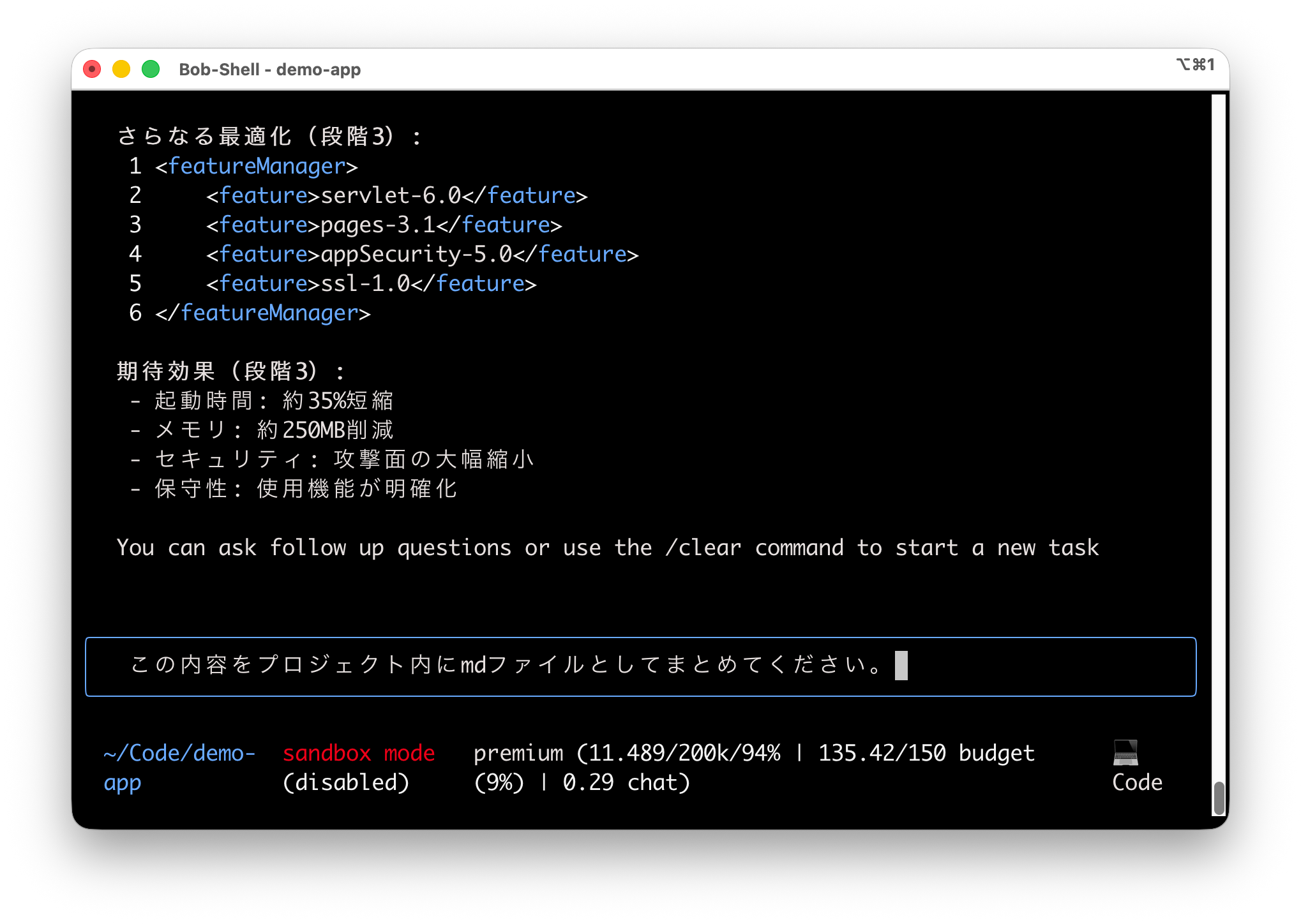Image resolution: width=1301 pixels, height=924 pixels.
Task: Click the Bob-Shell - demo-app window title
Action: pyautogui.click(x=269, y=70)
